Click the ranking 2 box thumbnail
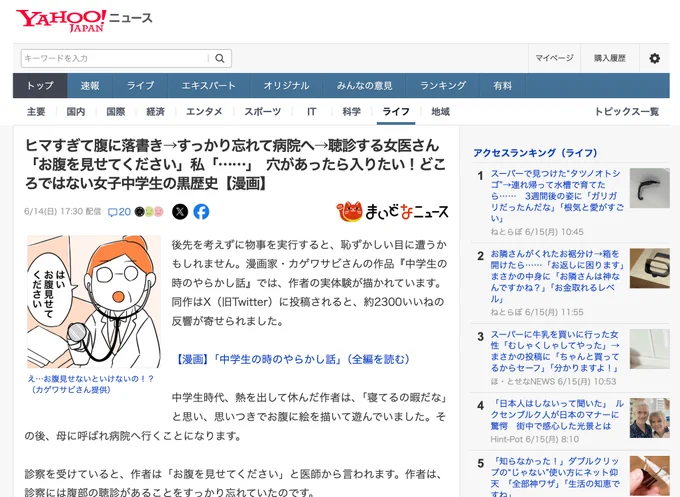This screenshot has width=680, height=497. pyautogui.click(x=650, y=268)
